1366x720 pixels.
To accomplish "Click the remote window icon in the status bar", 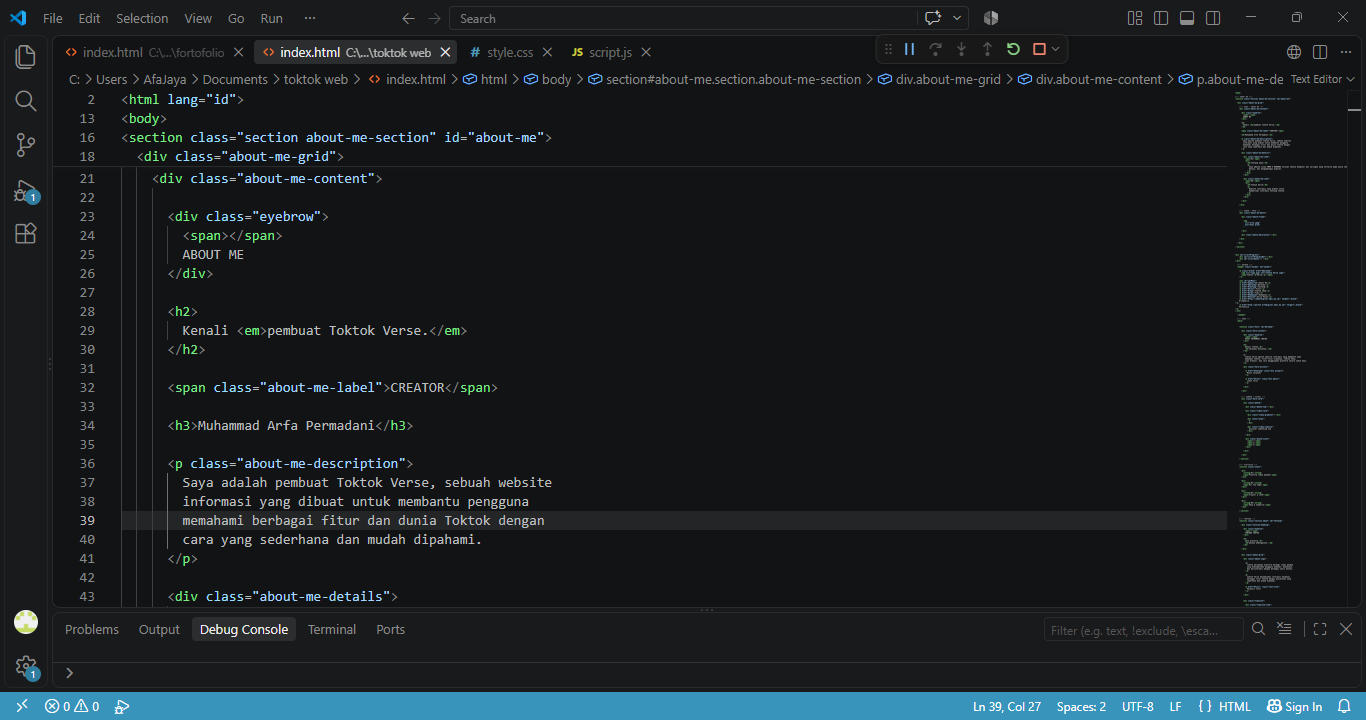I will 22,706.
